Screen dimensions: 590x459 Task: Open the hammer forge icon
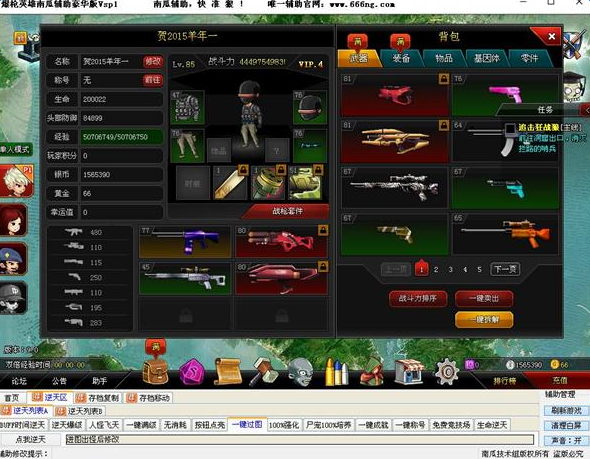263,372
